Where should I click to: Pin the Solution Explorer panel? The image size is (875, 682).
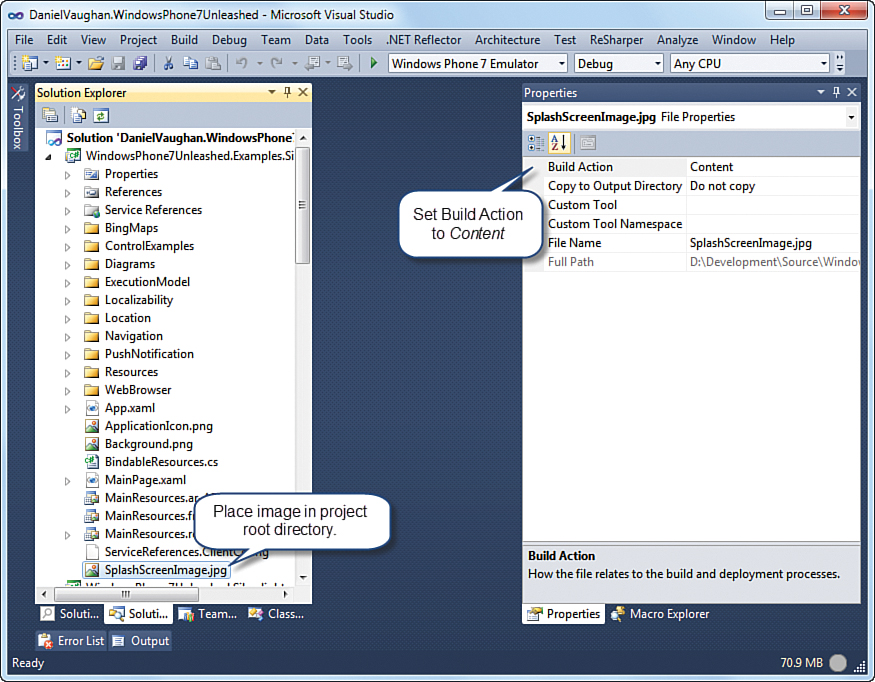pyautogui.click(x=287, y=92)
